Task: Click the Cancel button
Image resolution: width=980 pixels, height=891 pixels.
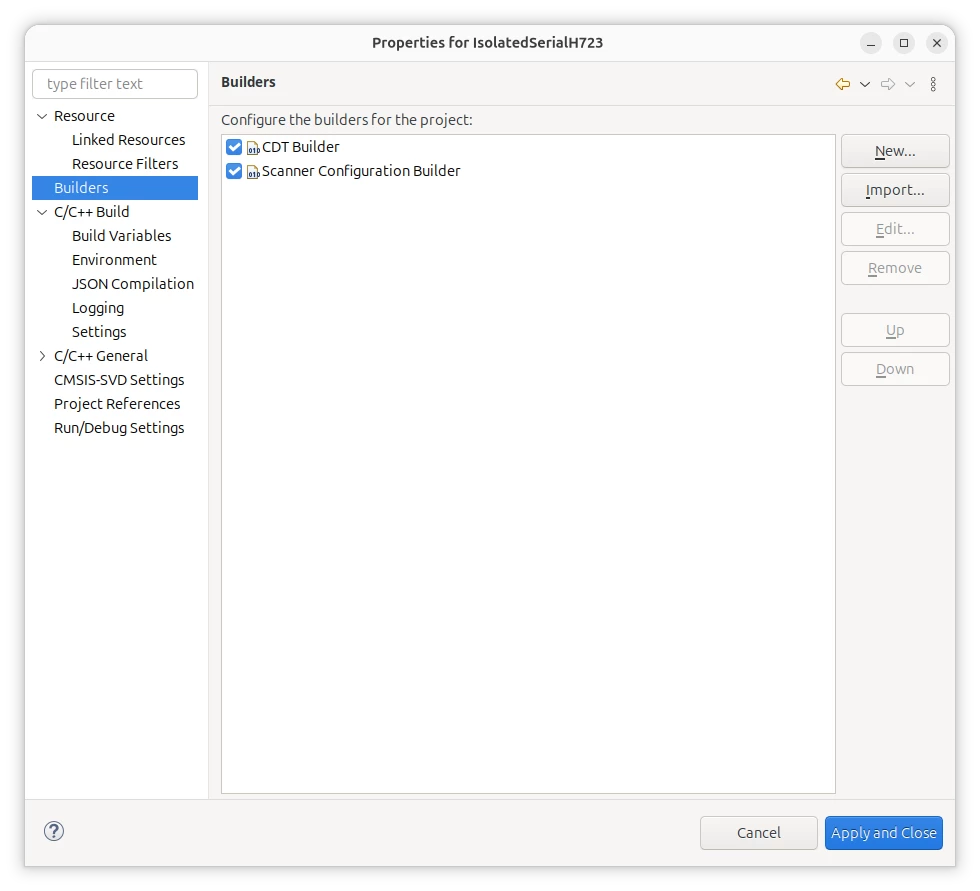Action: click(758, 833)
